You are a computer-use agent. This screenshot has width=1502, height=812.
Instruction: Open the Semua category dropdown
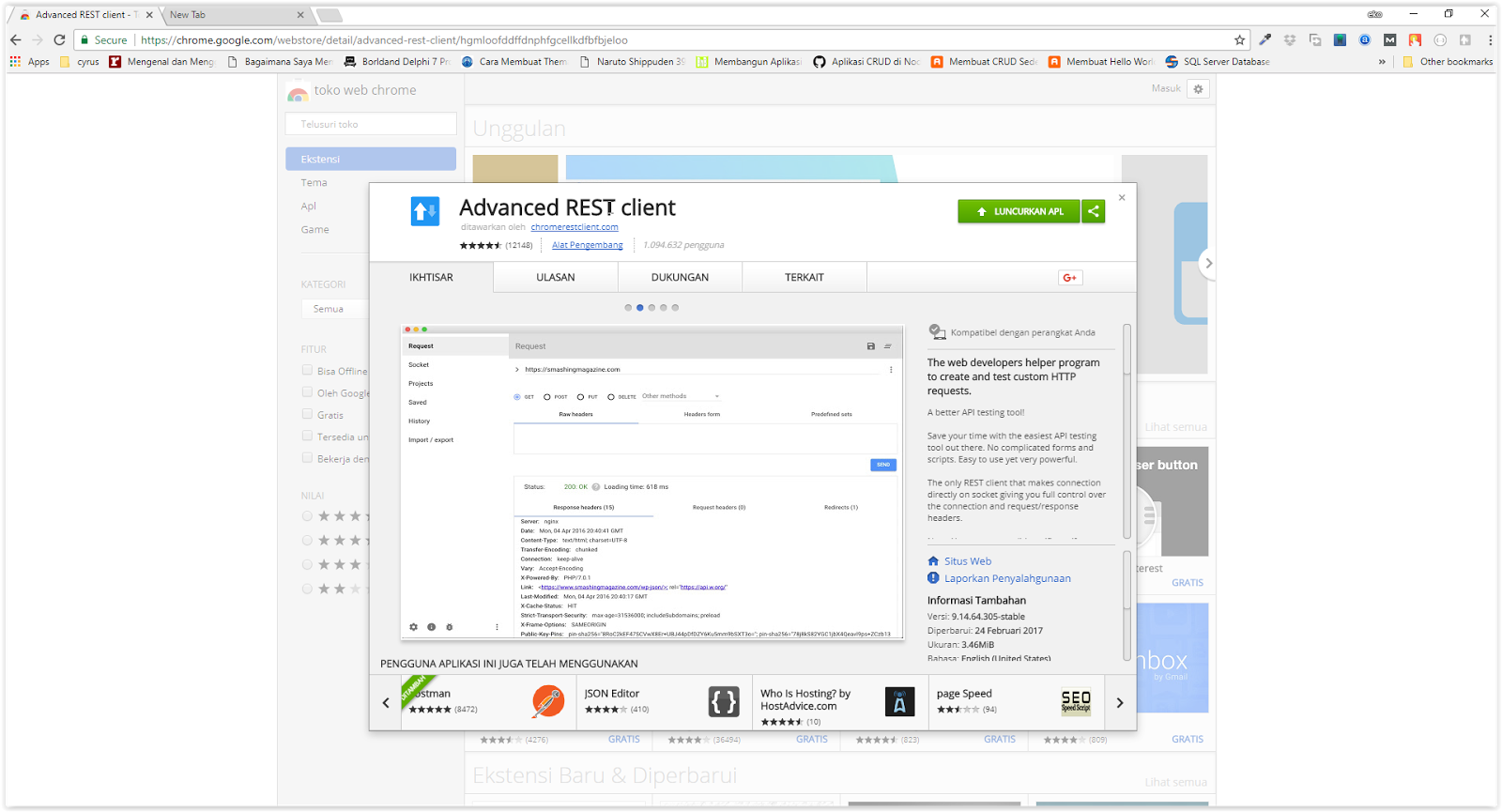(336, 309)
